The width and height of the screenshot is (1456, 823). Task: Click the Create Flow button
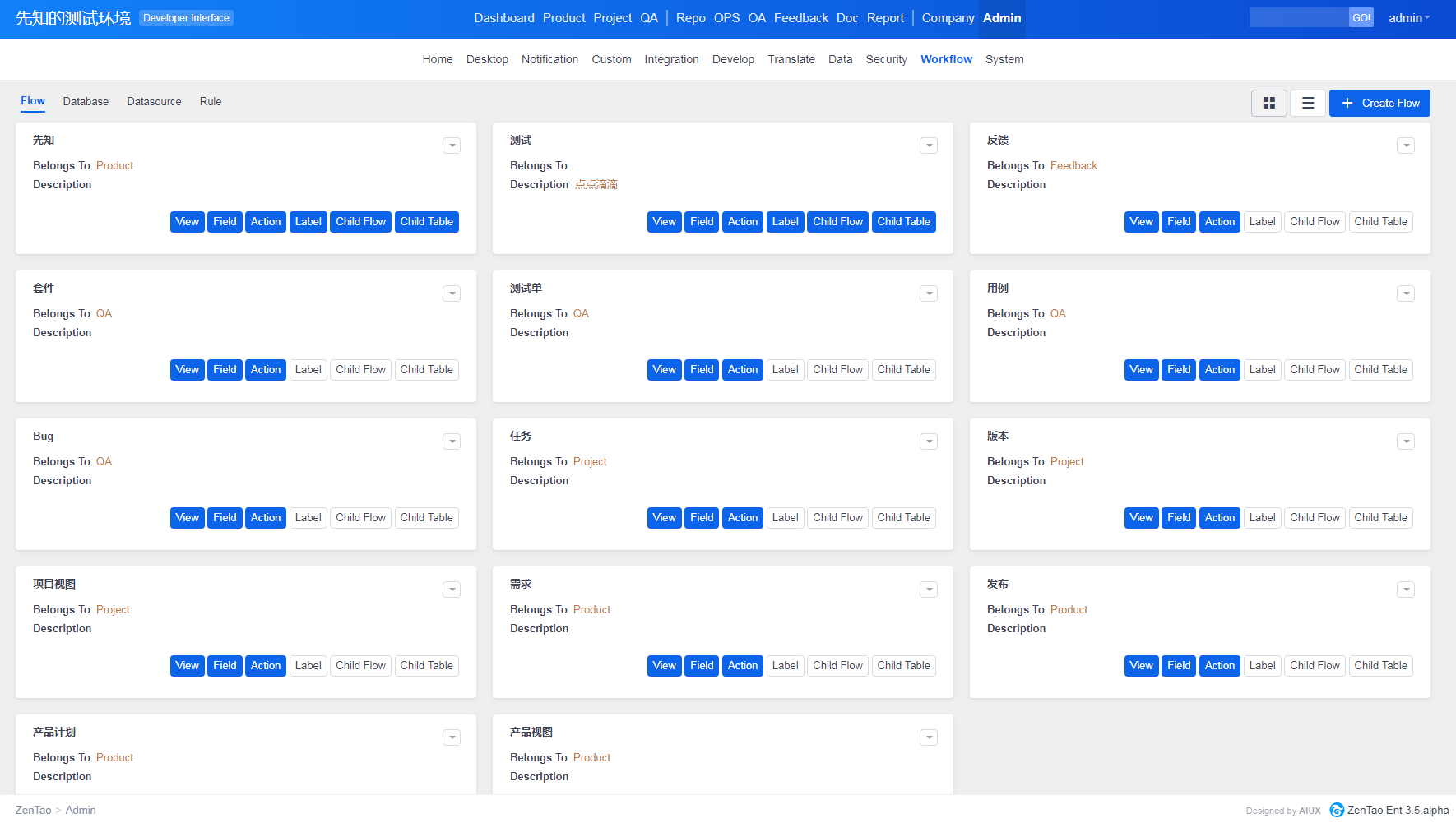(1379, 103)
